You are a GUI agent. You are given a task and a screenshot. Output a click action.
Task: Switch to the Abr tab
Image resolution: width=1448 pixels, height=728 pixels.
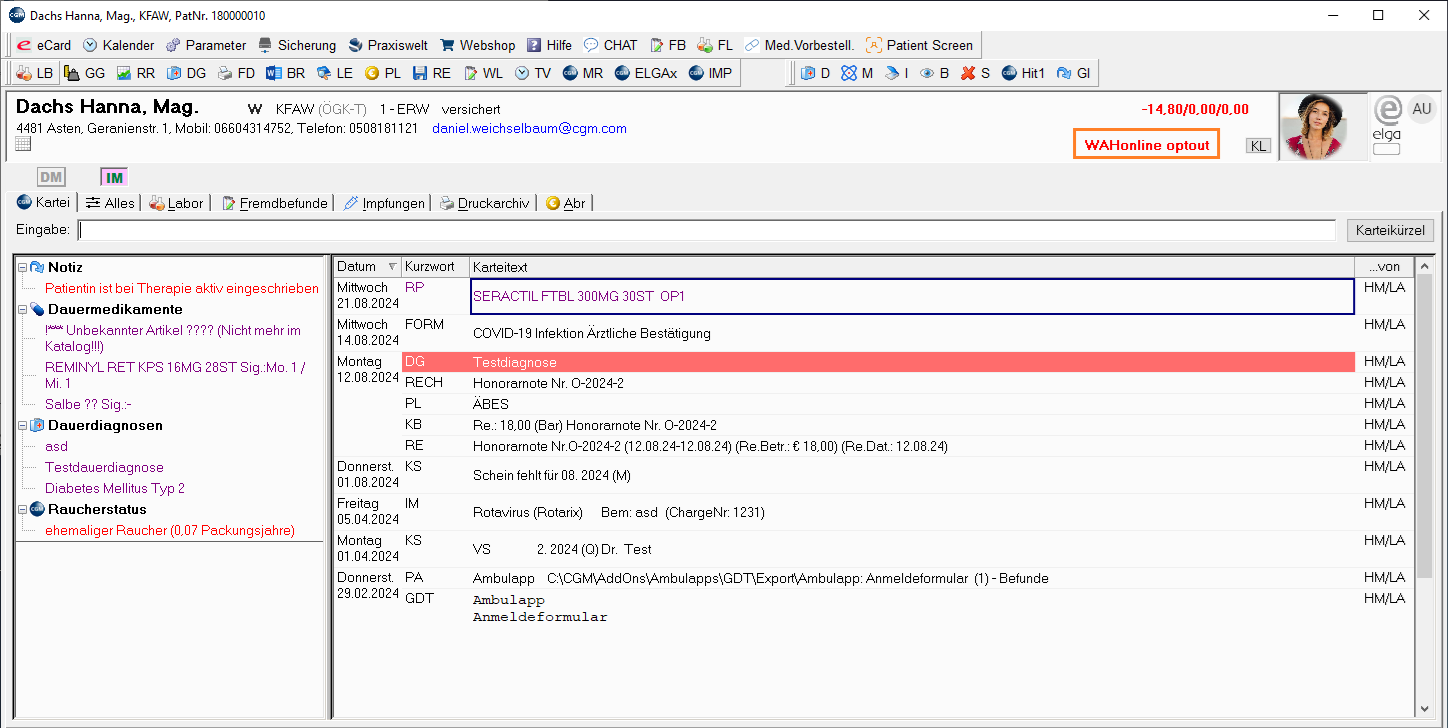click(x=565, y=203)
